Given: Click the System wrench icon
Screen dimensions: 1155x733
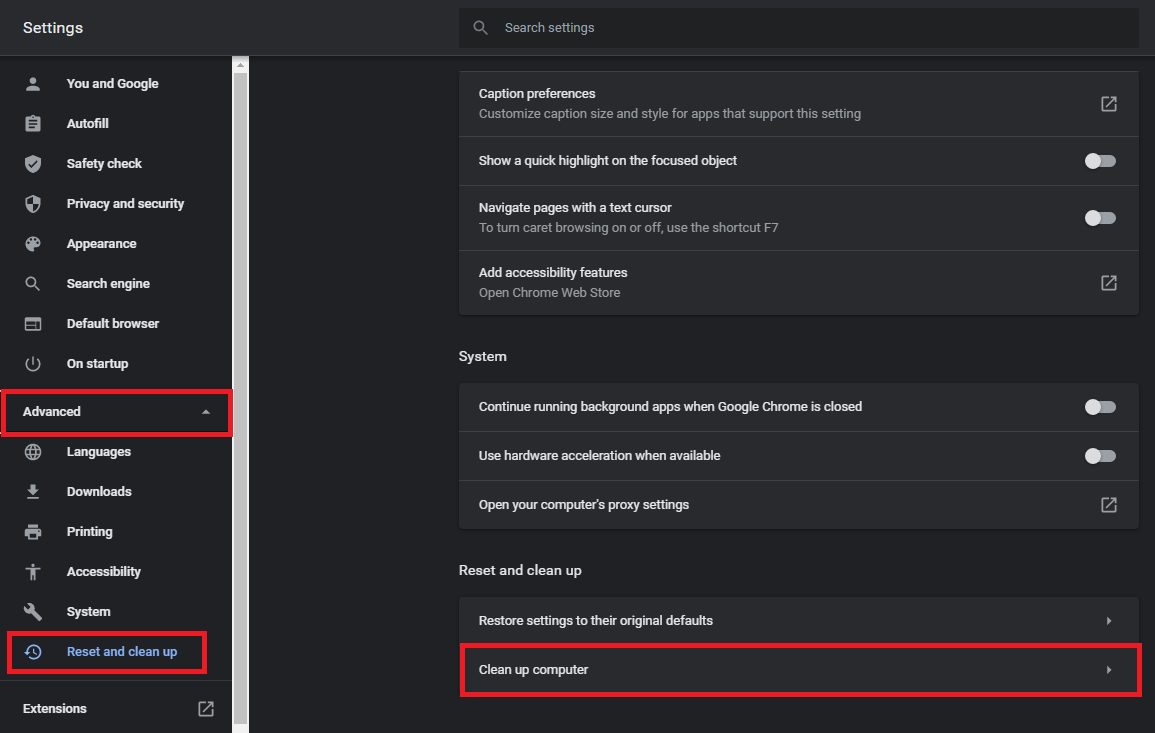Looking at the screenshot, I should (33, 612).
